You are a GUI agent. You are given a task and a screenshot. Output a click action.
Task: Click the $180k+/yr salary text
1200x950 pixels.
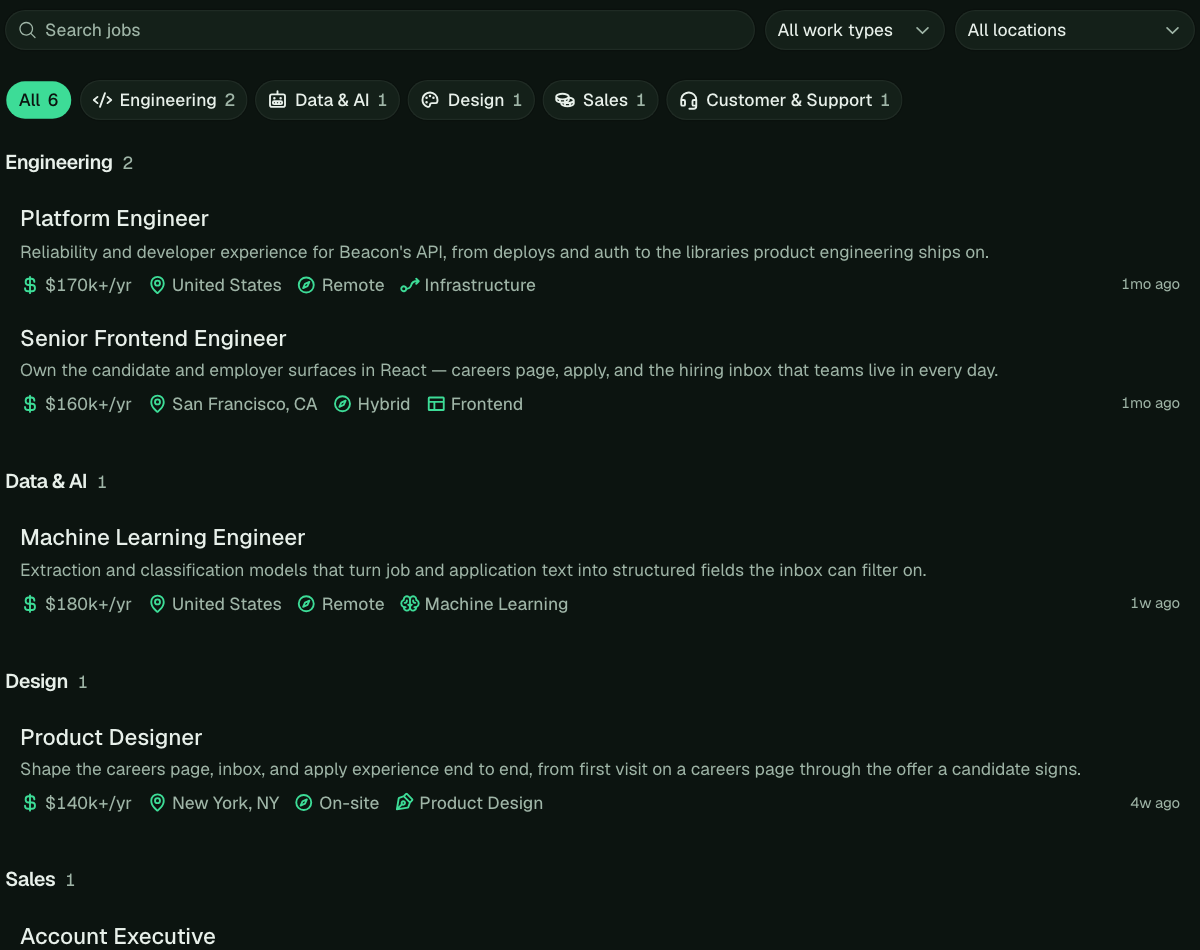click(89, 604)
